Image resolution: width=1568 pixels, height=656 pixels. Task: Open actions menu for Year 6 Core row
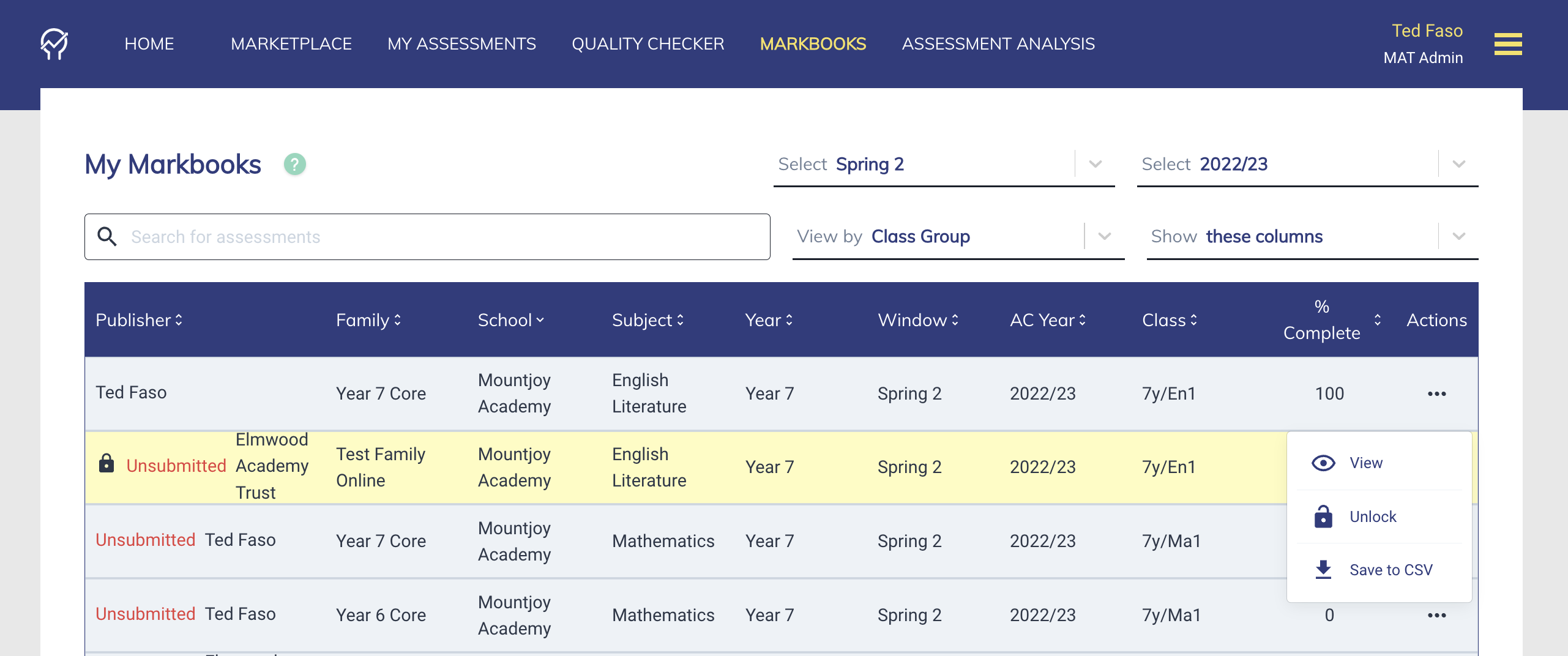[1436, 615]
